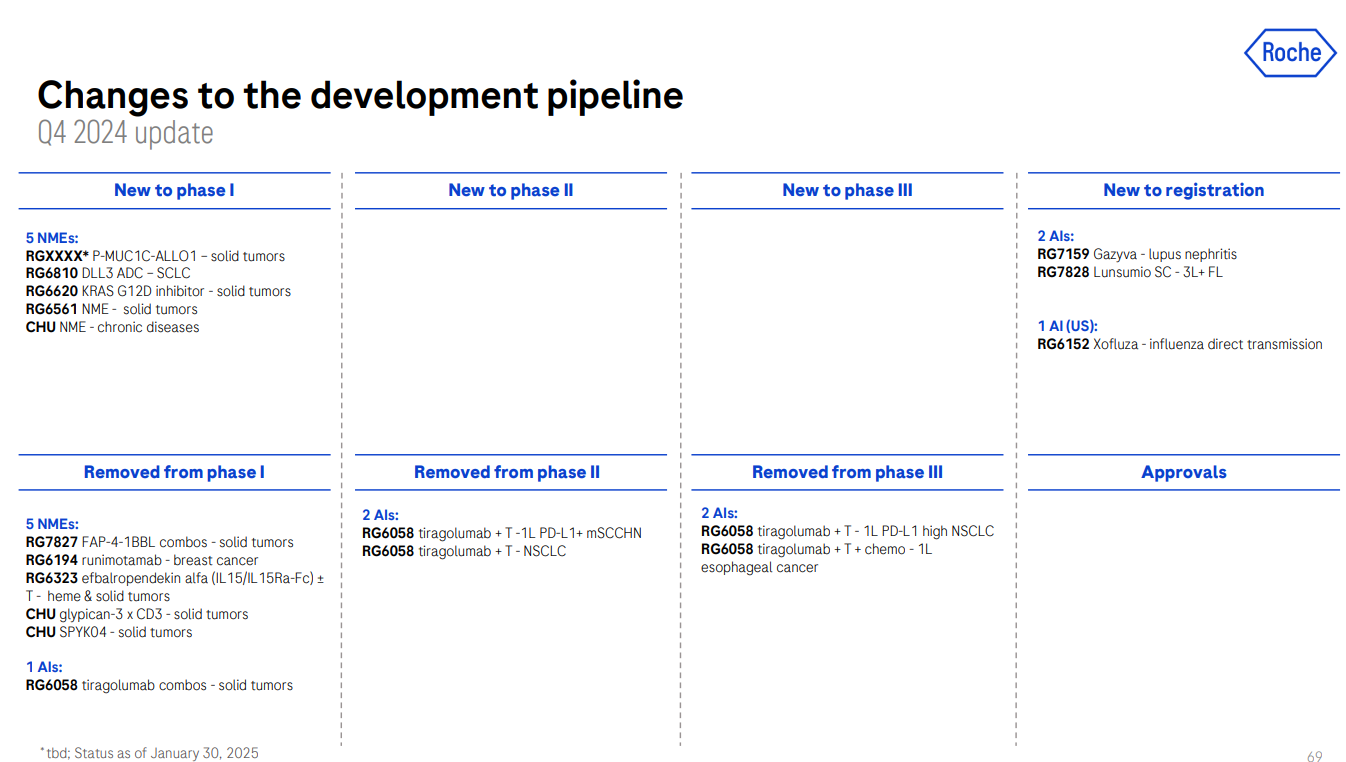This screenshot has width=1346, height=762.
Task: Click "2 AIs:" under Removed from phase III
Action: pyautogui.click(x=720, y=513)
